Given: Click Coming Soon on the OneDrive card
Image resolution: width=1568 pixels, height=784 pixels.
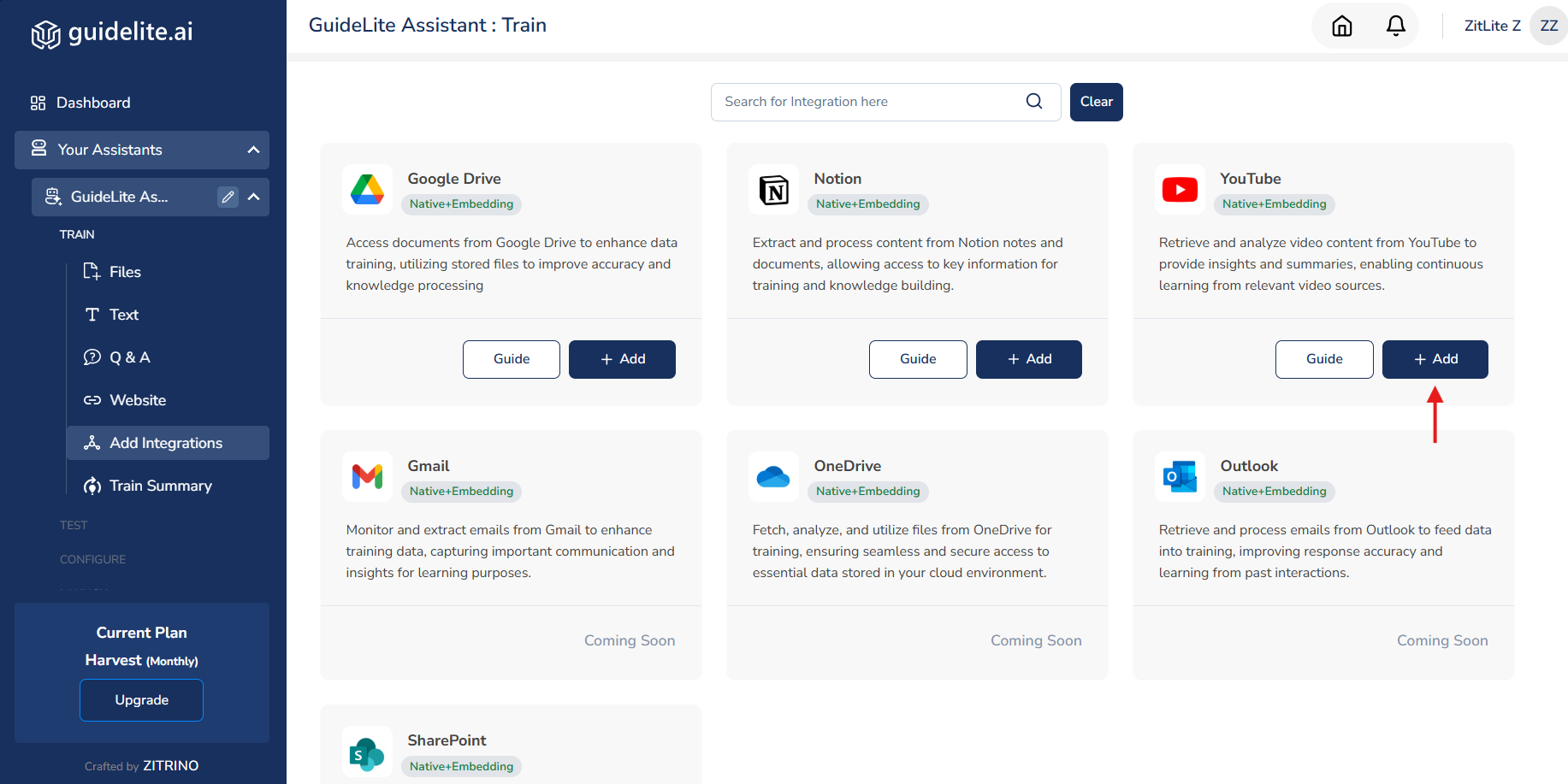Looking at the screenshot, I should pos(1036,640).
